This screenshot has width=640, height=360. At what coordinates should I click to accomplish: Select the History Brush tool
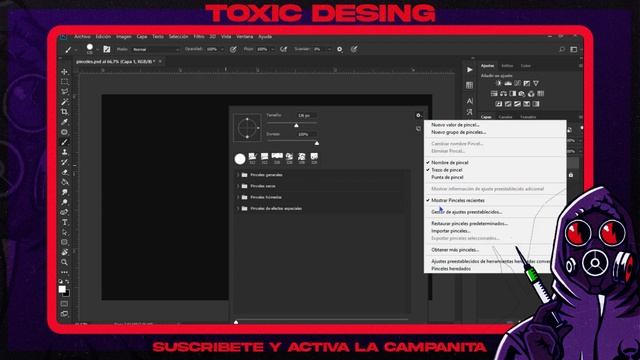64,162
